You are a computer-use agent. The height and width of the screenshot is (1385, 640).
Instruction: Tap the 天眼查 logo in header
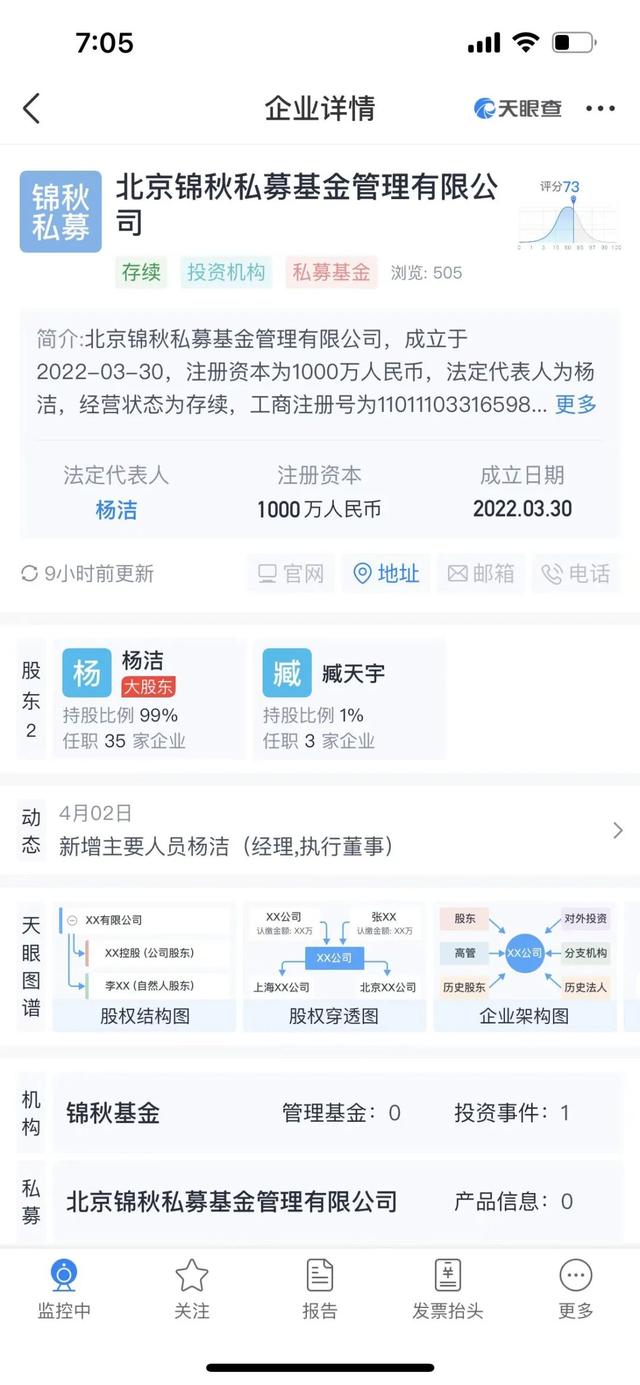pos(518,108)
